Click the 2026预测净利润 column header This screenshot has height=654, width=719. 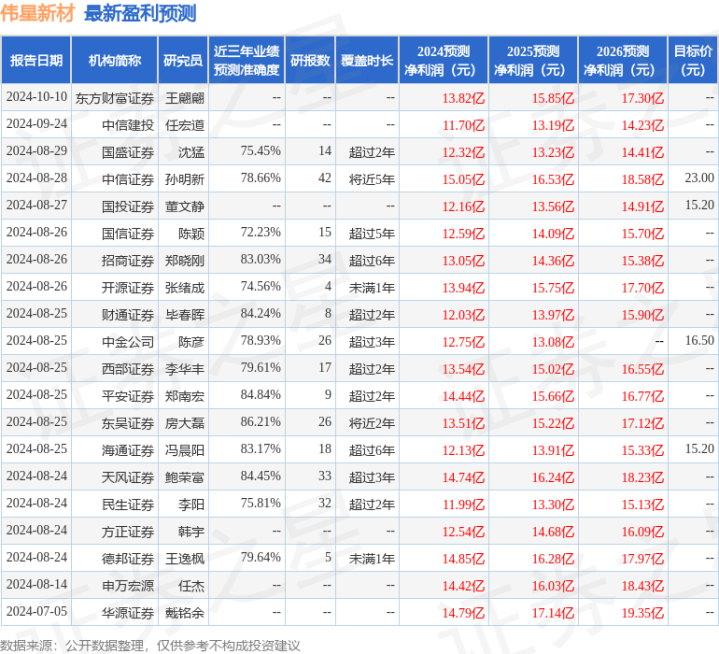(623, 61)
